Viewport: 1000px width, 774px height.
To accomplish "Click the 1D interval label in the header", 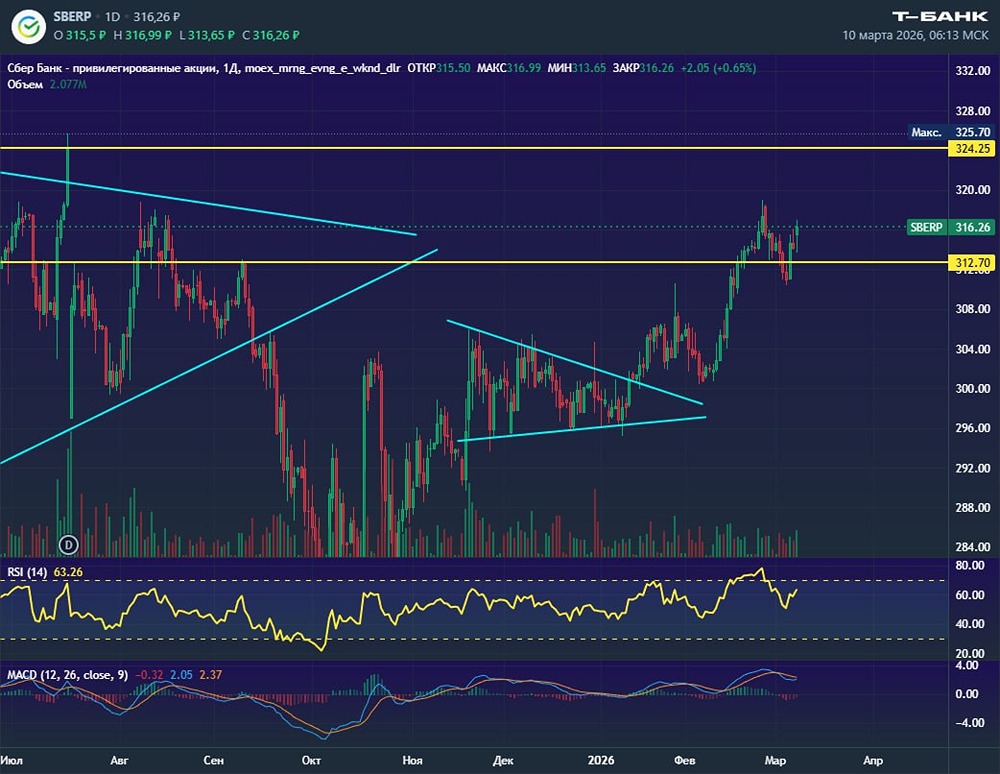I will [x=112, y=17].
